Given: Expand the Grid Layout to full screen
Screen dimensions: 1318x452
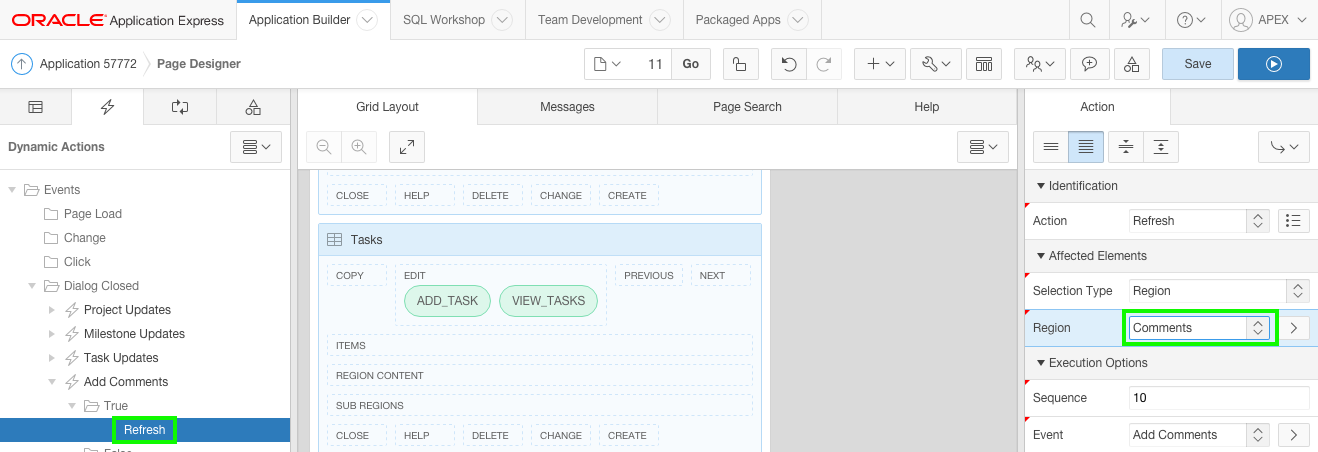Looking at the screenshot, I should 407,146.
